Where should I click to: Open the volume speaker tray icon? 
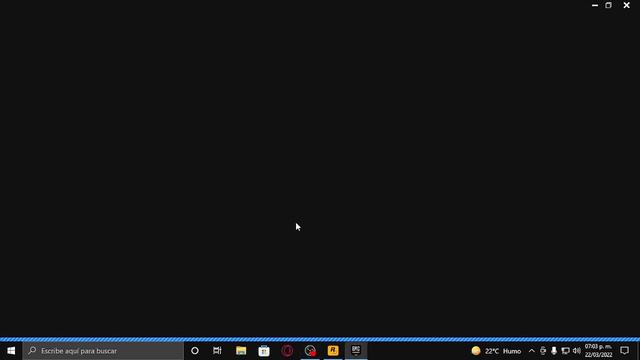[576, 351]
